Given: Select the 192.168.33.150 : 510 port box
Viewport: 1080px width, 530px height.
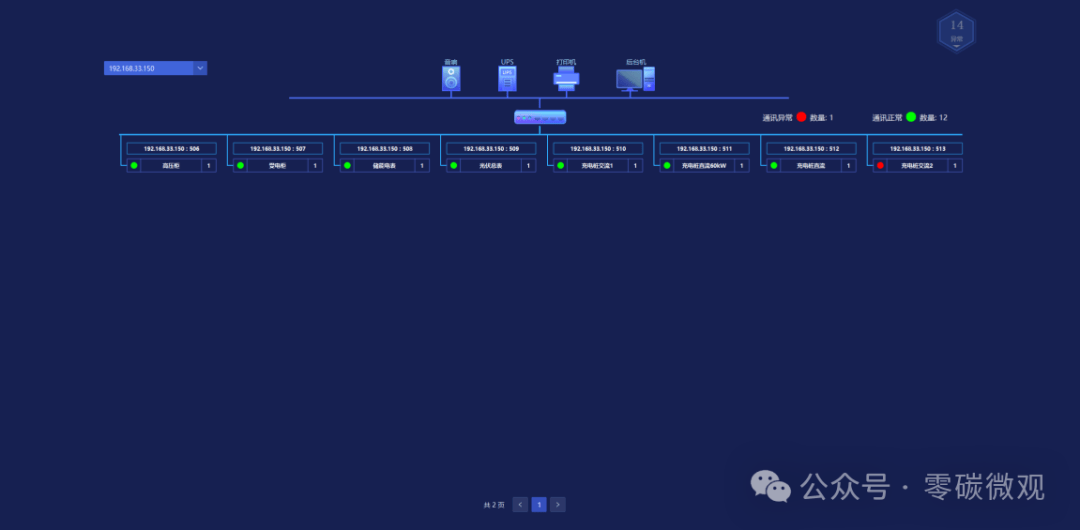Looking at the screenshot, I should point(598,148).
